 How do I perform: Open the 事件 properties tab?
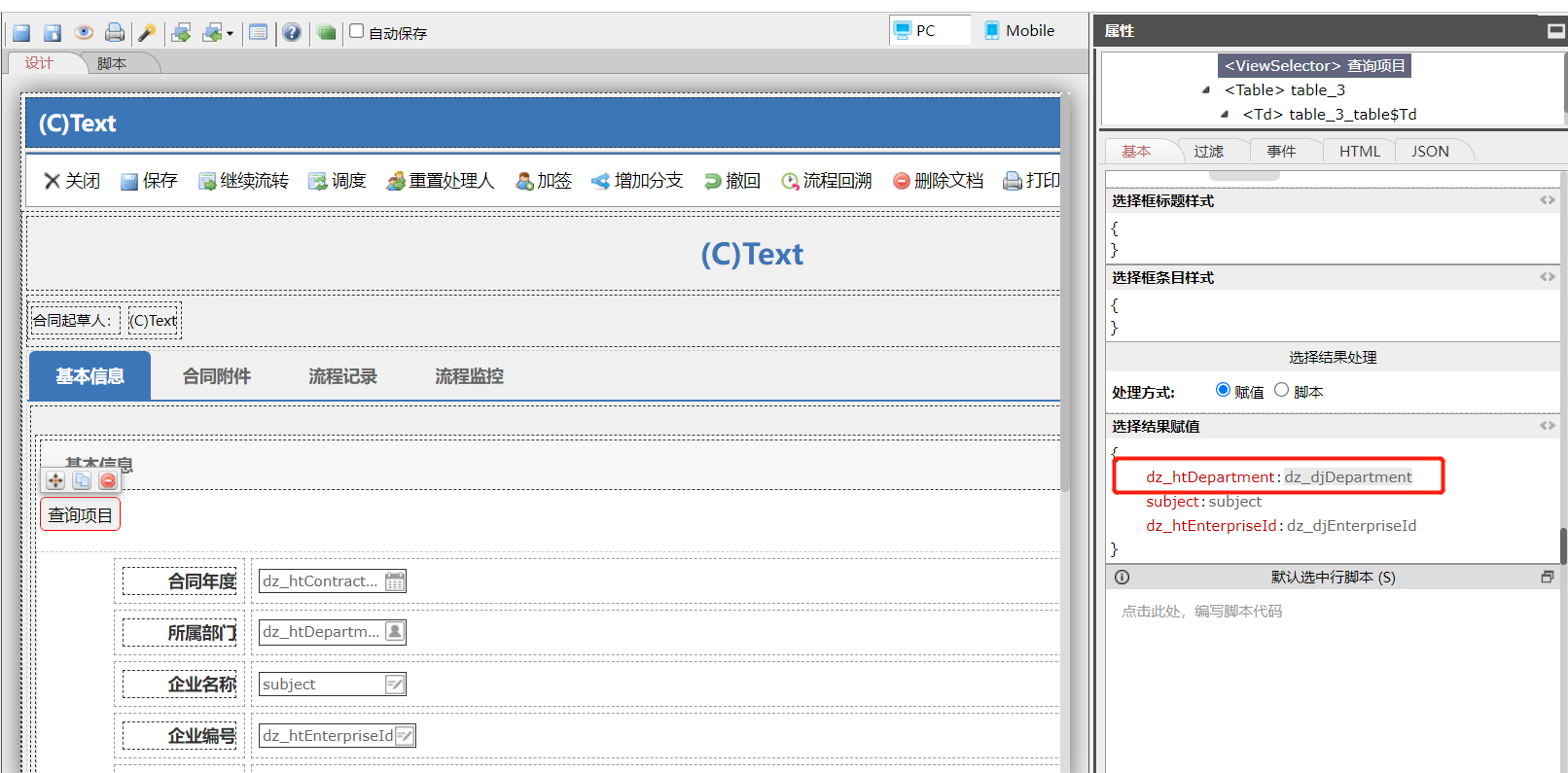(1281, 152)
